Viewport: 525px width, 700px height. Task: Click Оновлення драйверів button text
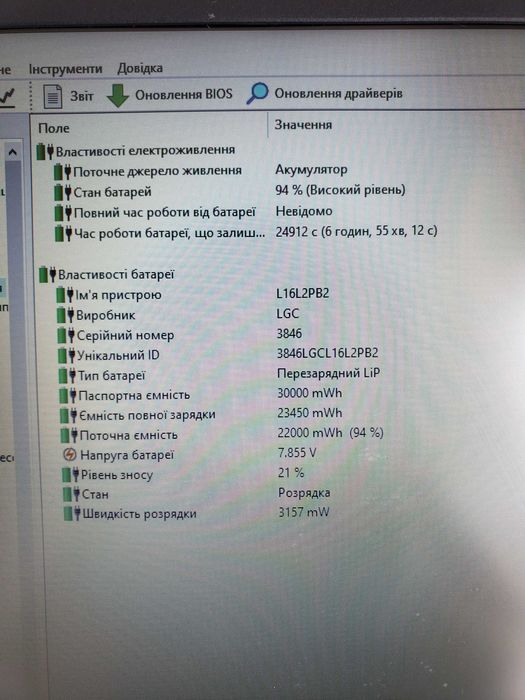[338, 93]
